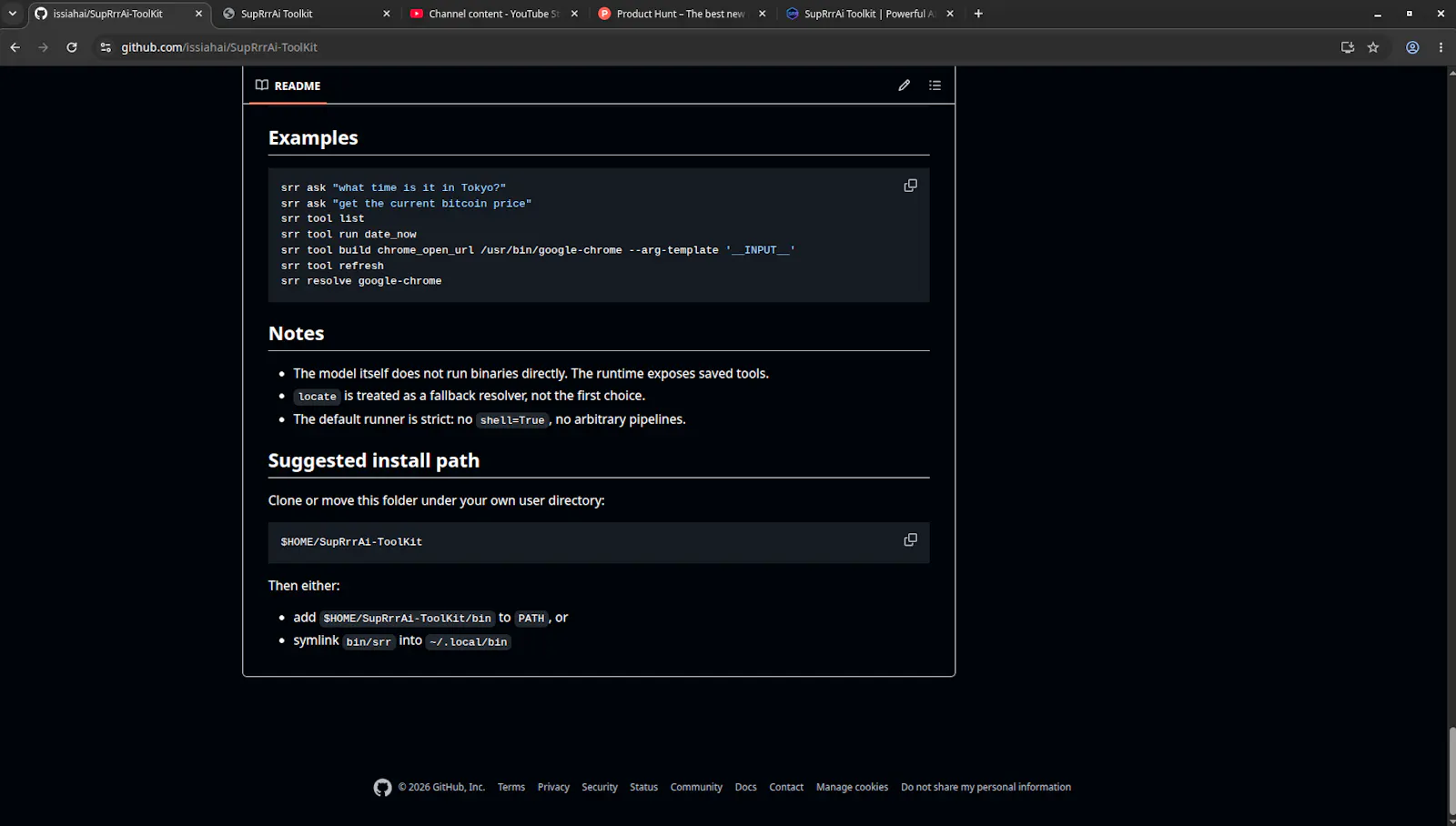View site information icon in address bar
The width and height of the screenshot is (1456, 826).
click(x=106, y=47)
